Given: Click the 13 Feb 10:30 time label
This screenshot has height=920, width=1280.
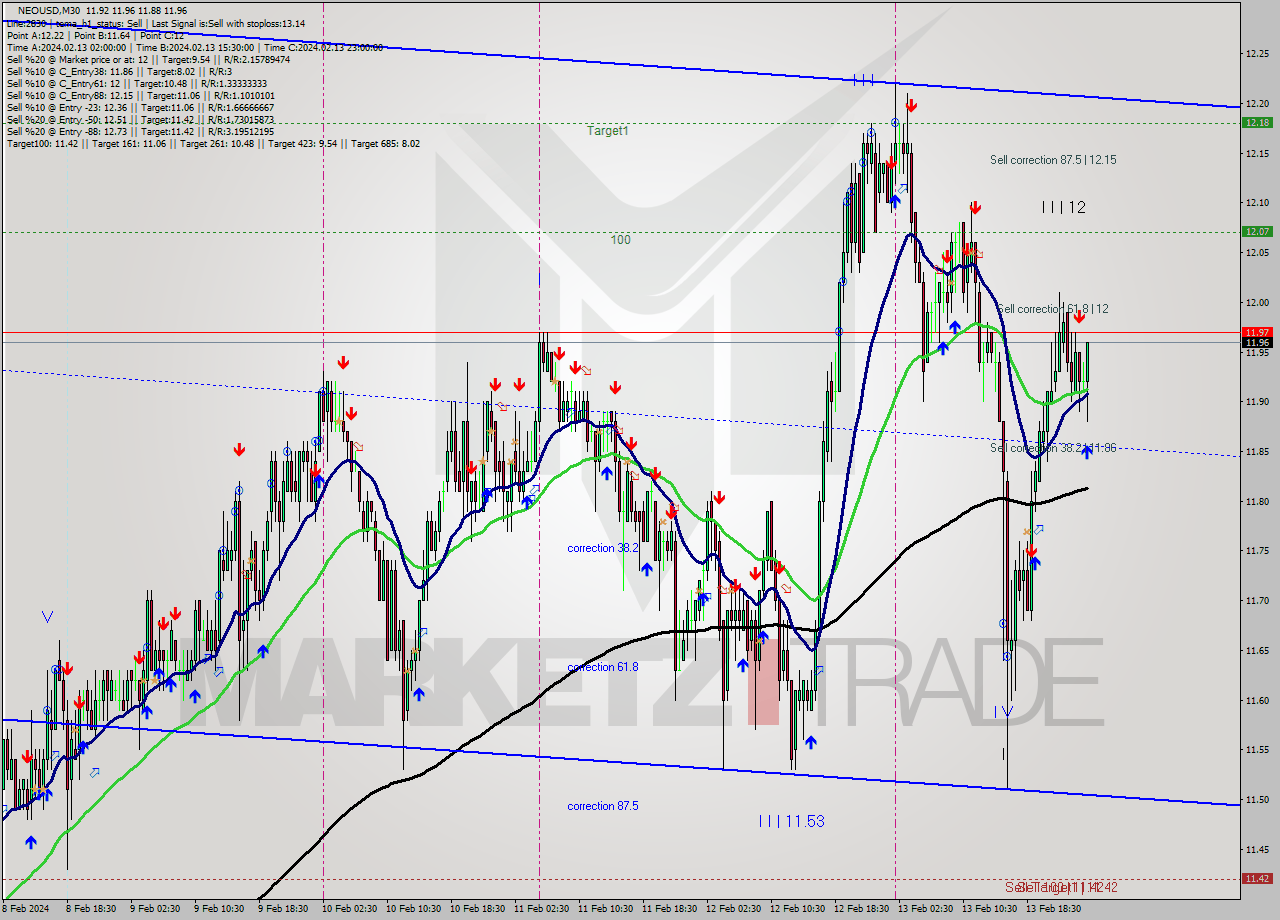Looking at the screenshot, I should (989, 909).
